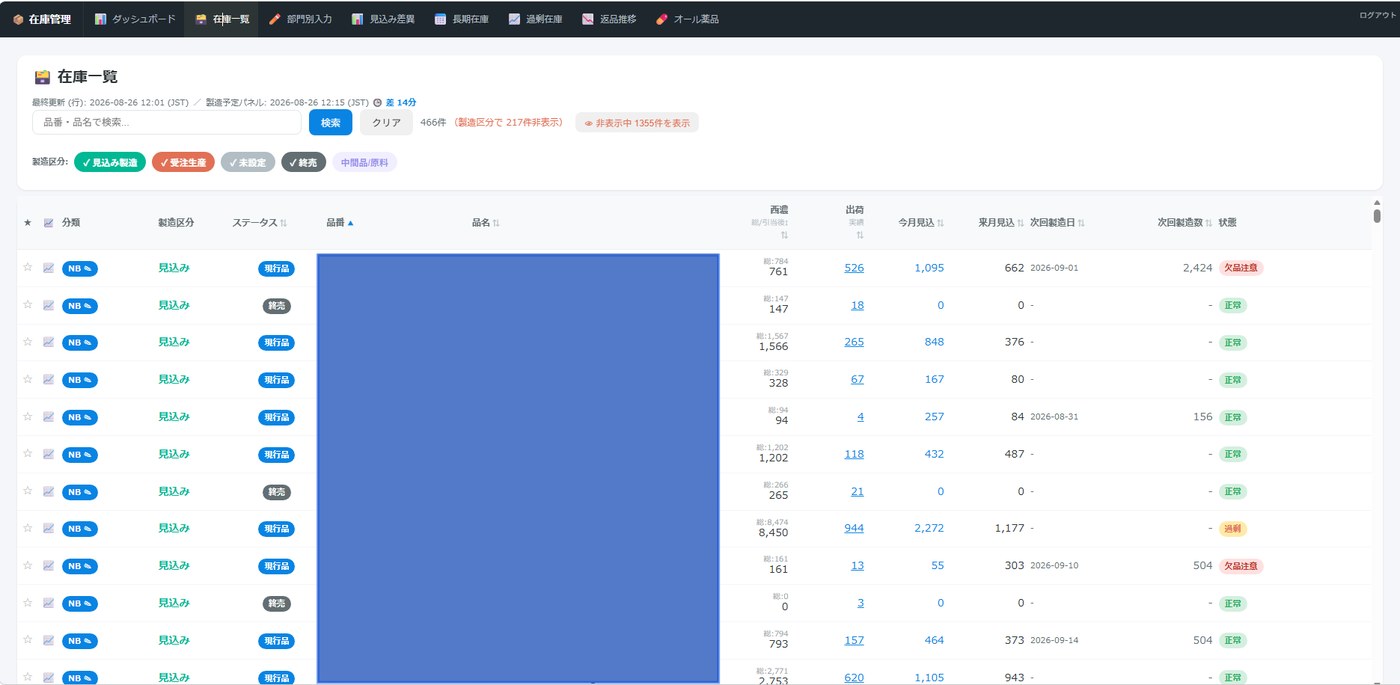Viewport: 1400px width, 685px height.
Task: Click the table scrollbar up arrow
Action: click(1377, 202)
